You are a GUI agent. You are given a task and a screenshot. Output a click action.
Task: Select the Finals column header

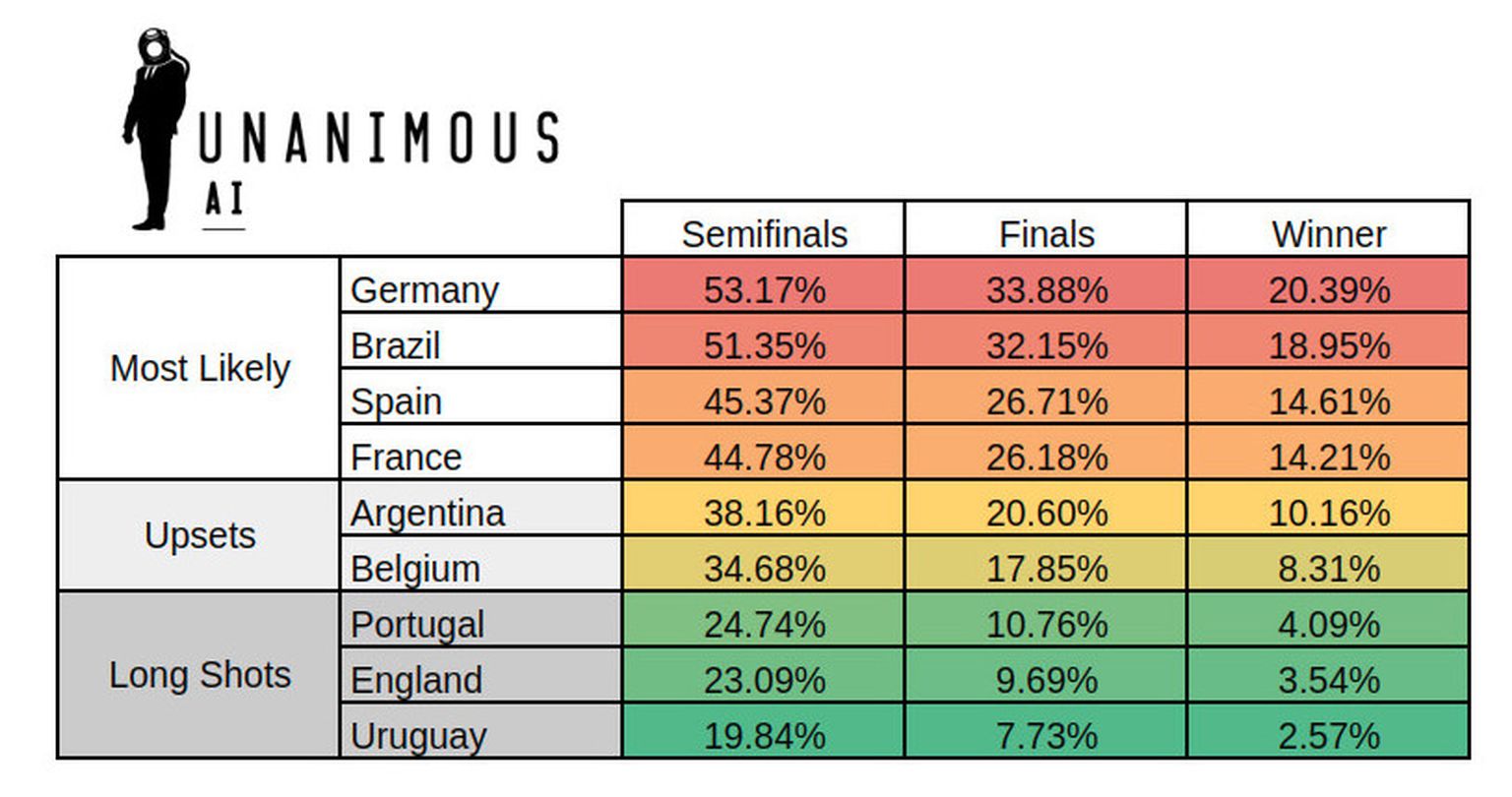1046,233
